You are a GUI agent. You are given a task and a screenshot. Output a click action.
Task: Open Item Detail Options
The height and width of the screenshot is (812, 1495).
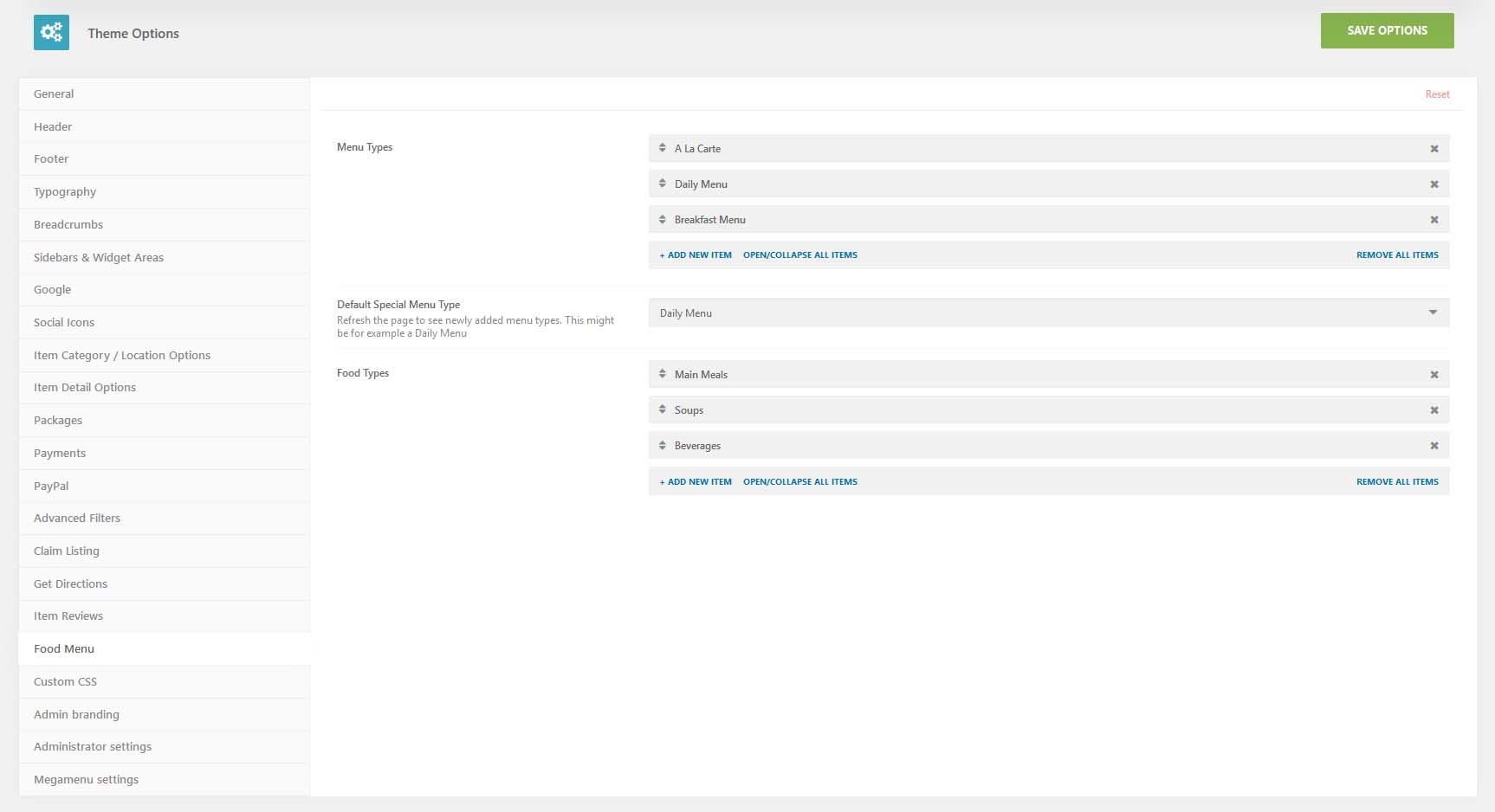pos(164,387)
